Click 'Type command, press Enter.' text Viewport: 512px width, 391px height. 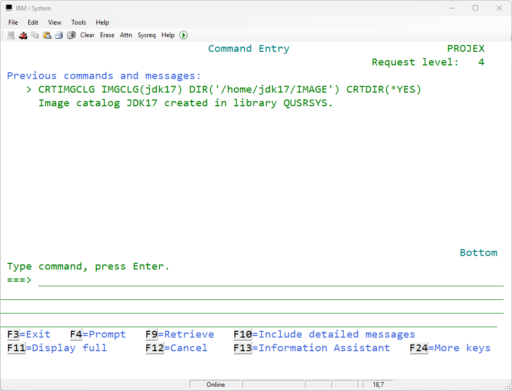tap(88, 266)
